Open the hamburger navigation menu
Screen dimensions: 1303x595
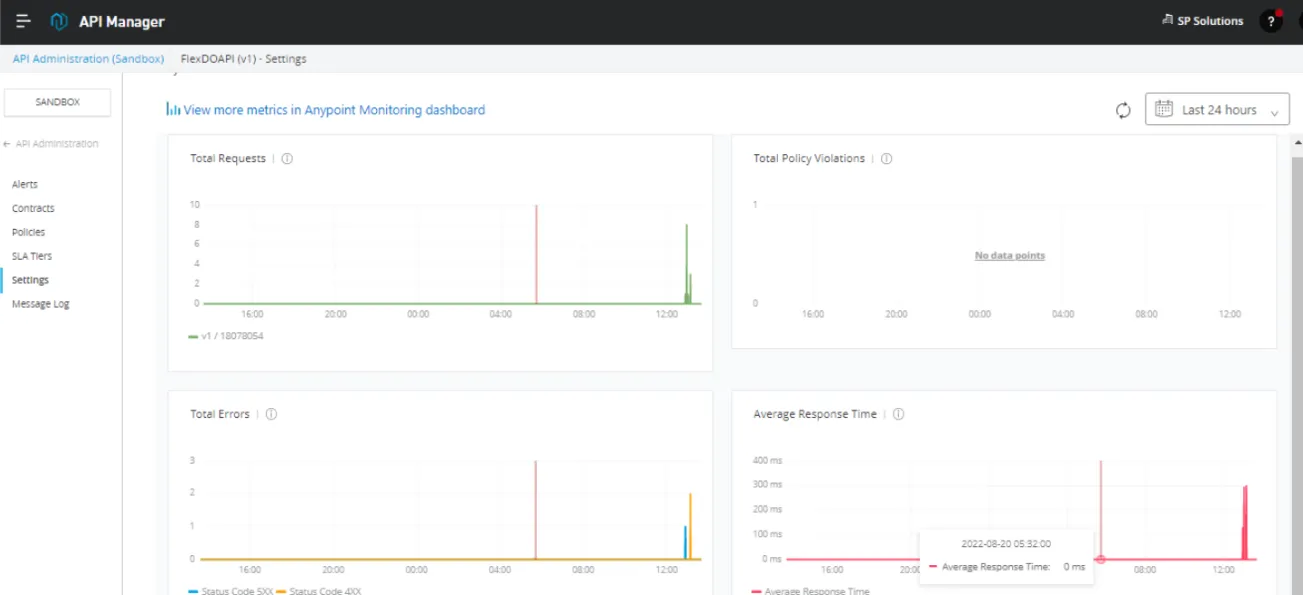tap(24, 21)
